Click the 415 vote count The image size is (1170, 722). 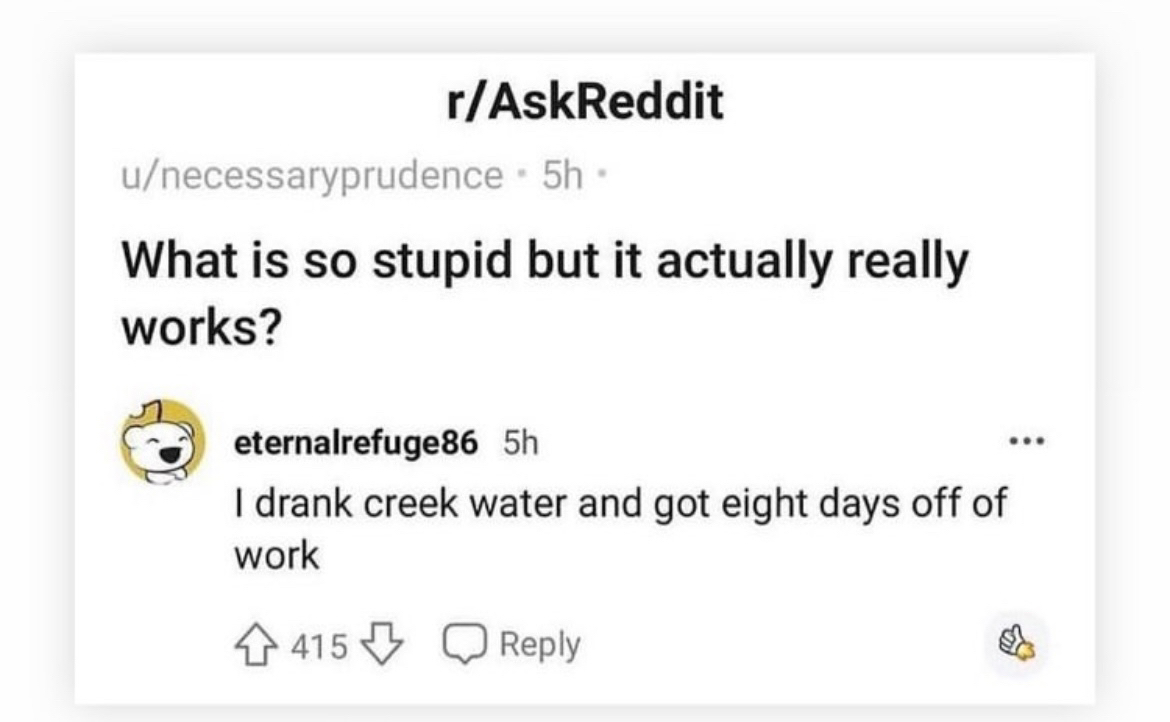319,646
